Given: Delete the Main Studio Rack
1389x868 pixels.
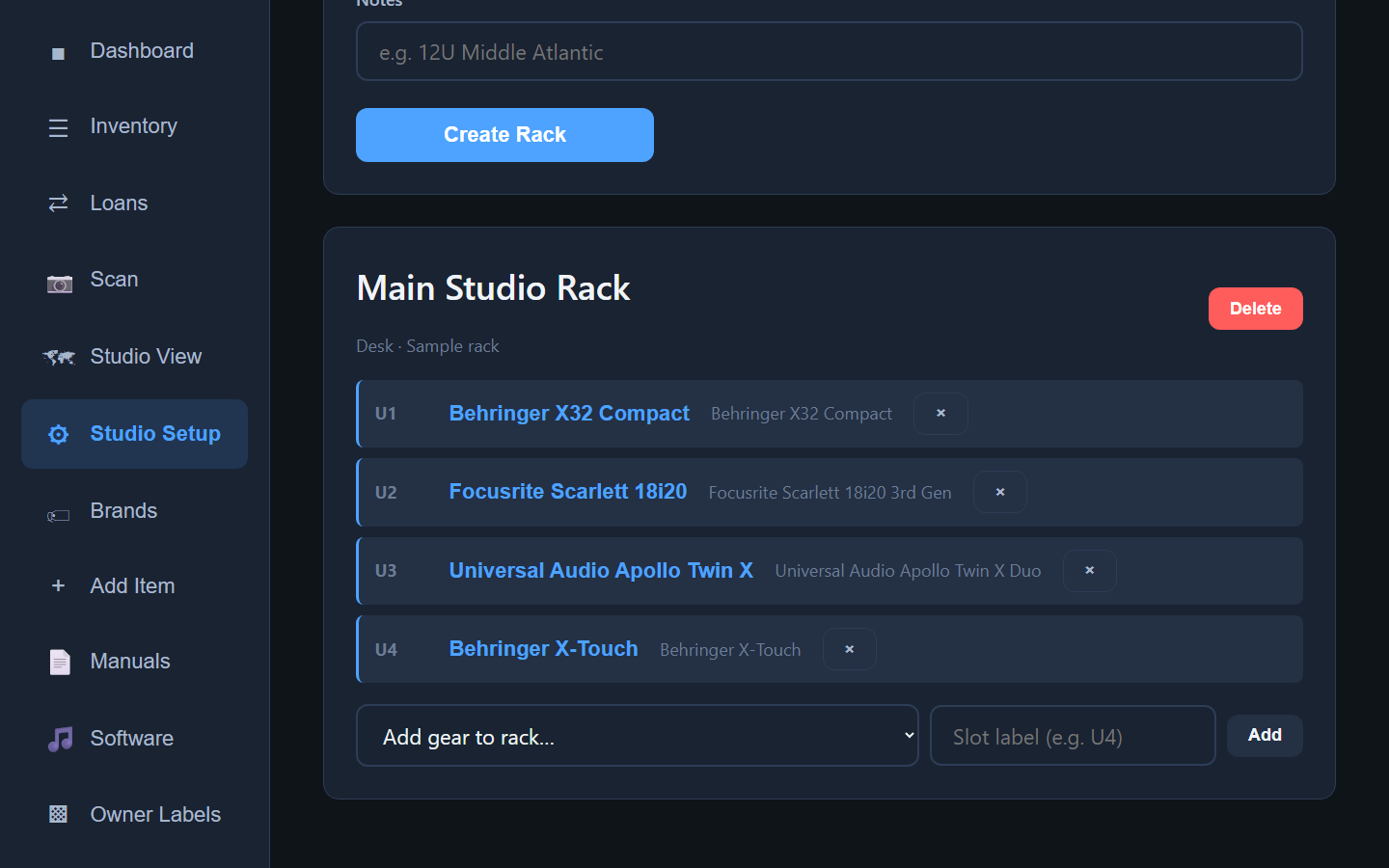Looking at the screenshot, I should 1255,309.
